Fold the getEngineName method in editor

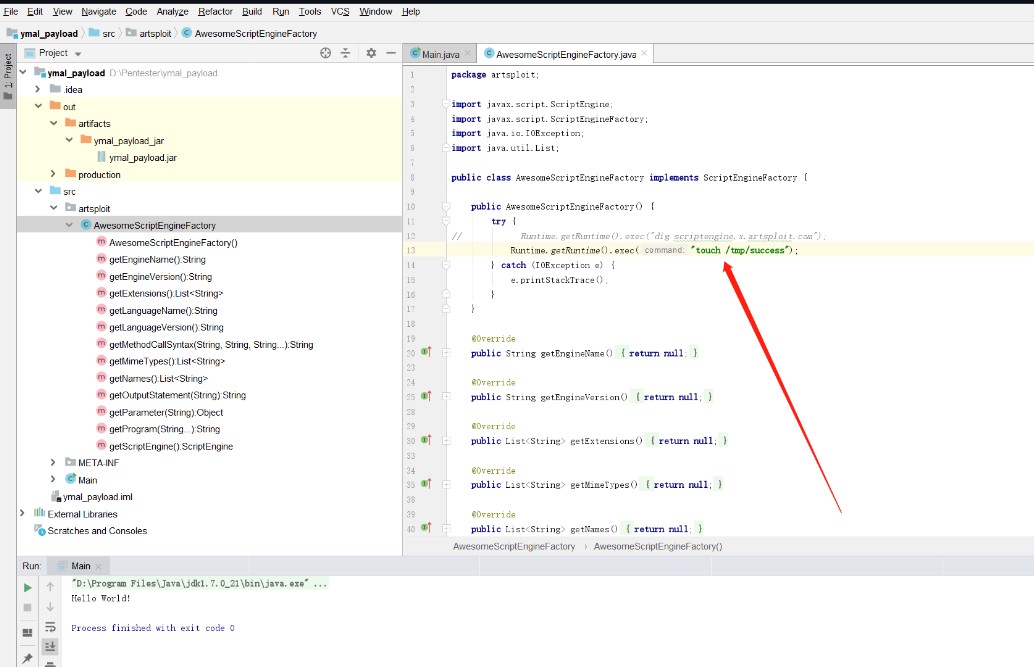(446, 353)
